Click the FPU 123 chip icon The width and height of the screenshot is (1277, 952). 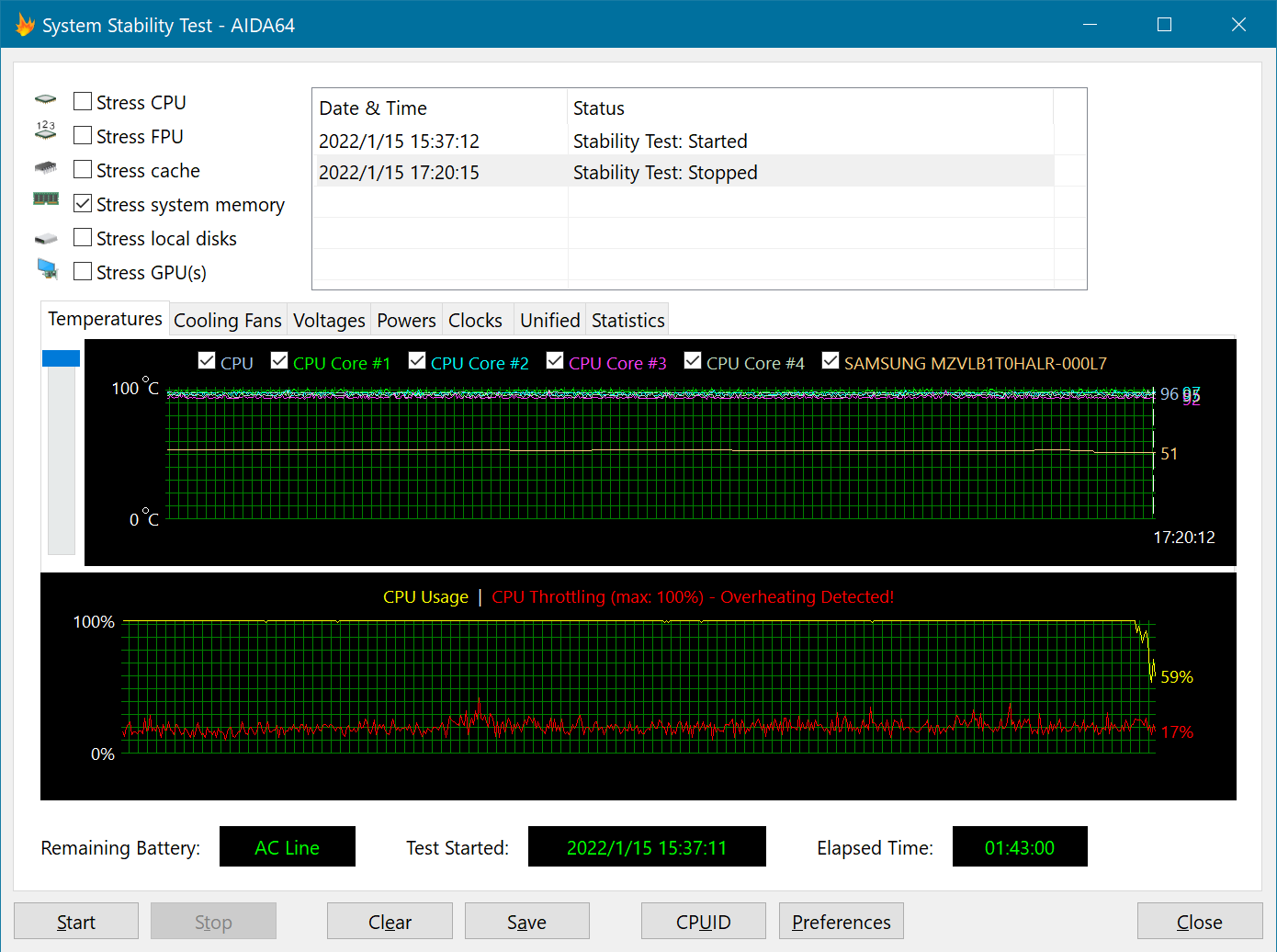pyautogui.click(x=46, y=130)
